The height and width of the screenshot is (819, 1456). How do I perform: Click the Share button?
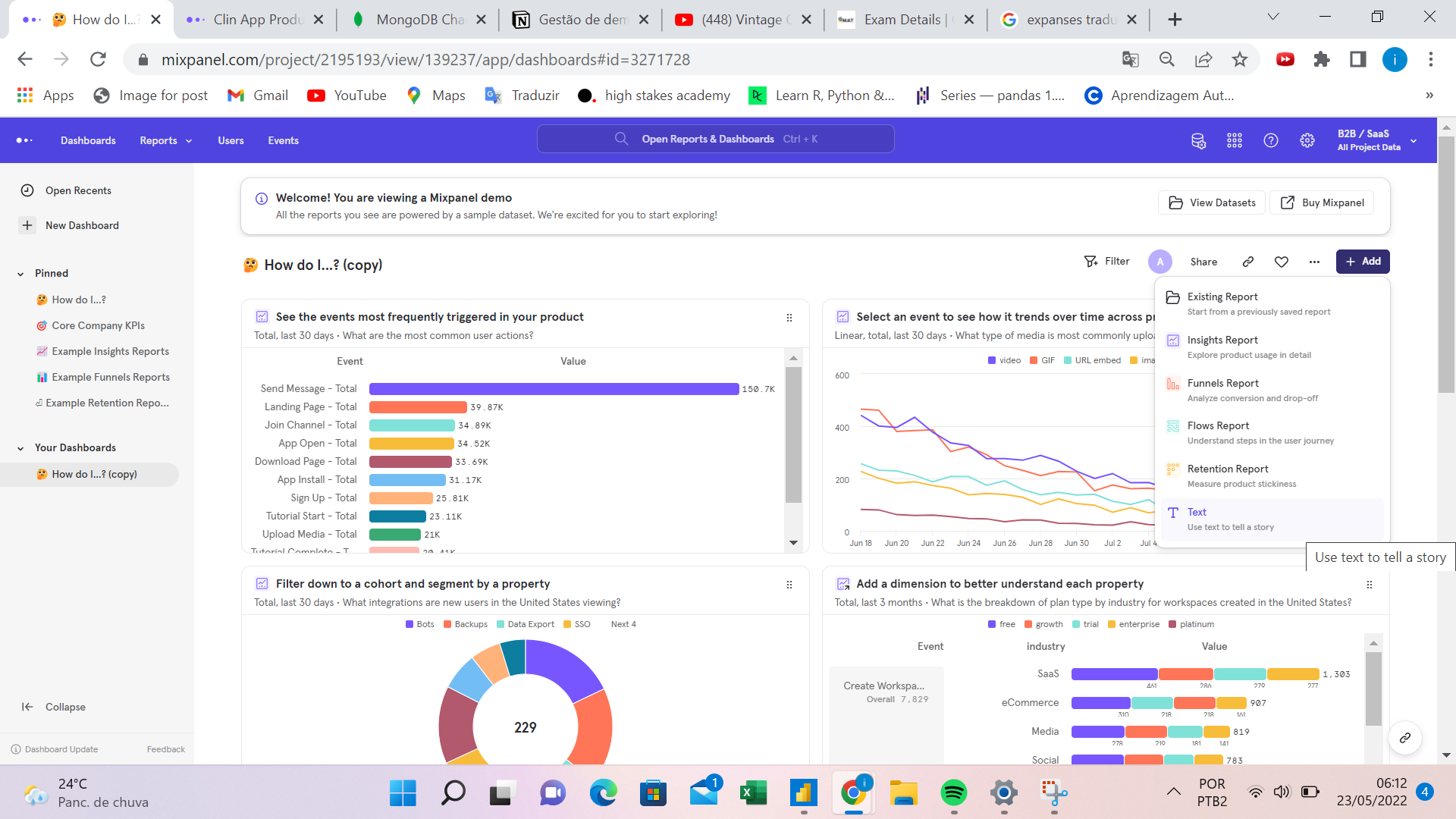coord(1203,262)
